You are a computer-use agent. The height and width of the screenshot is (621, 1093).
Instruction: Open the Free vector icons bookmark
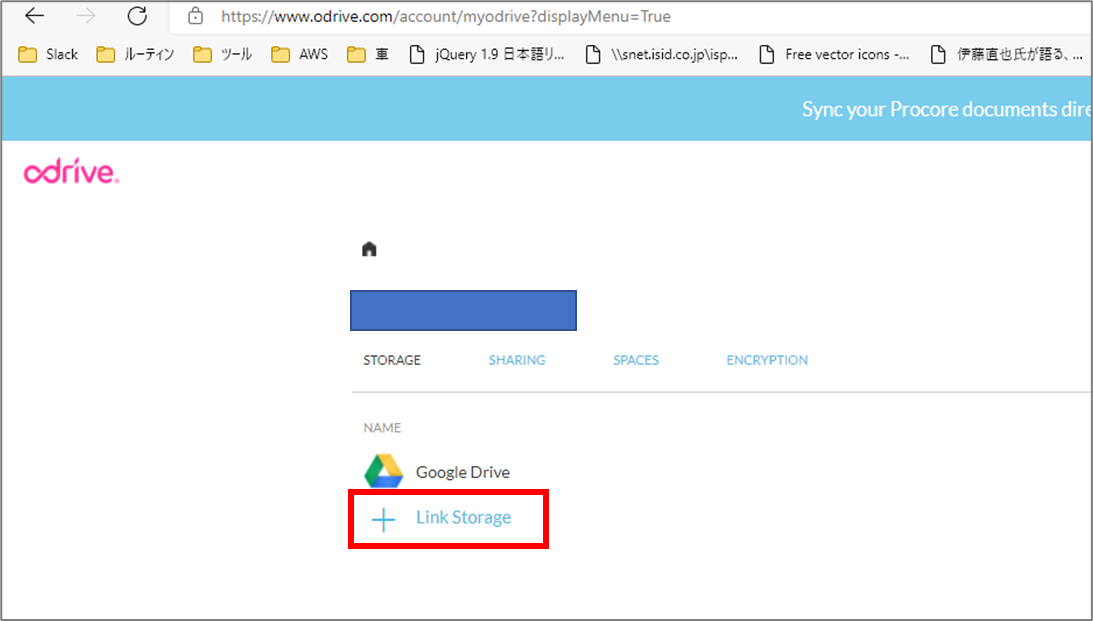(834, 54)
